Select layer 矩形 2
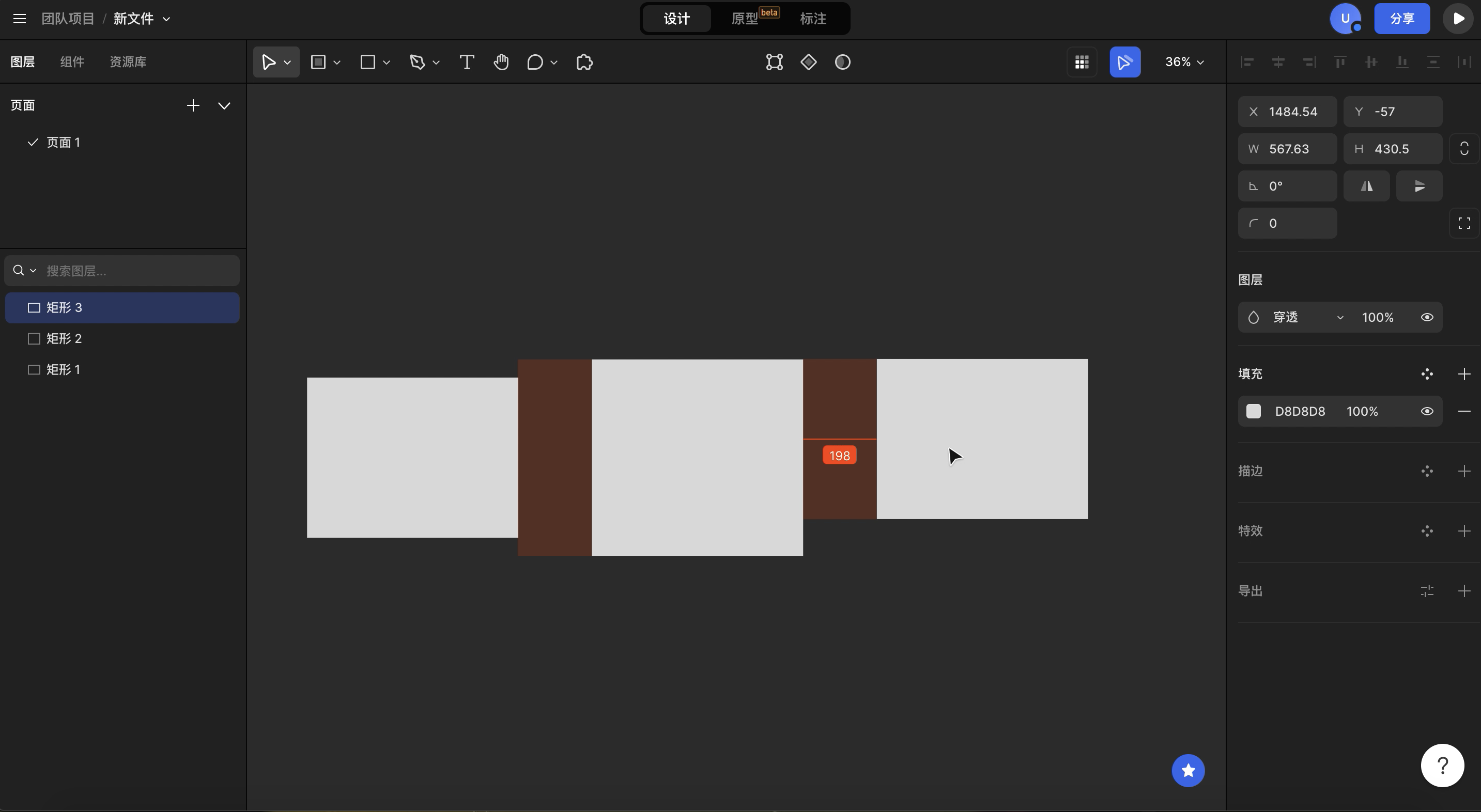The width and height of the screenshot is (1481, 812). [122, 339]
